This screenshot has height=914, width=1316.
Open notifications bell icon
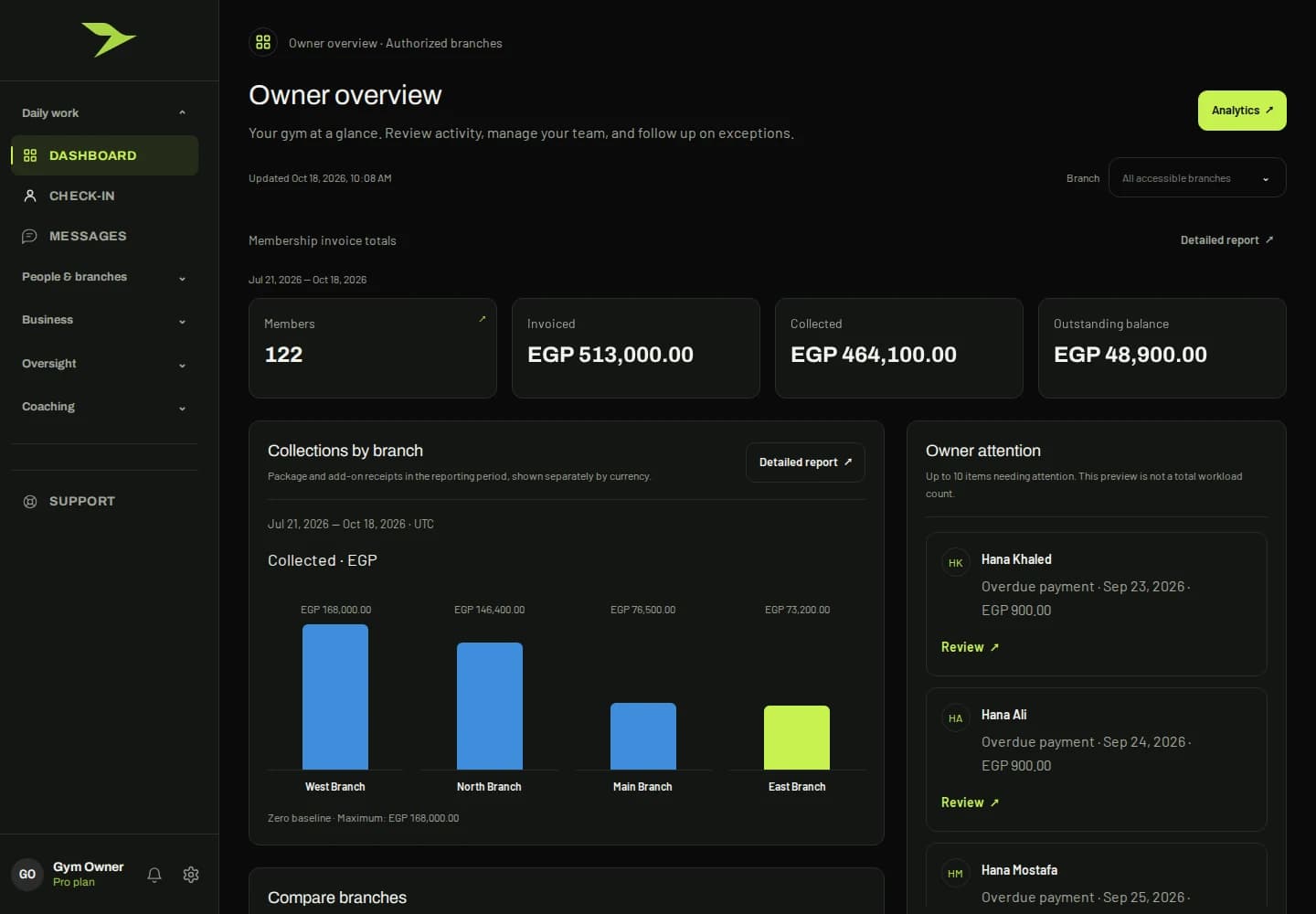154,875
